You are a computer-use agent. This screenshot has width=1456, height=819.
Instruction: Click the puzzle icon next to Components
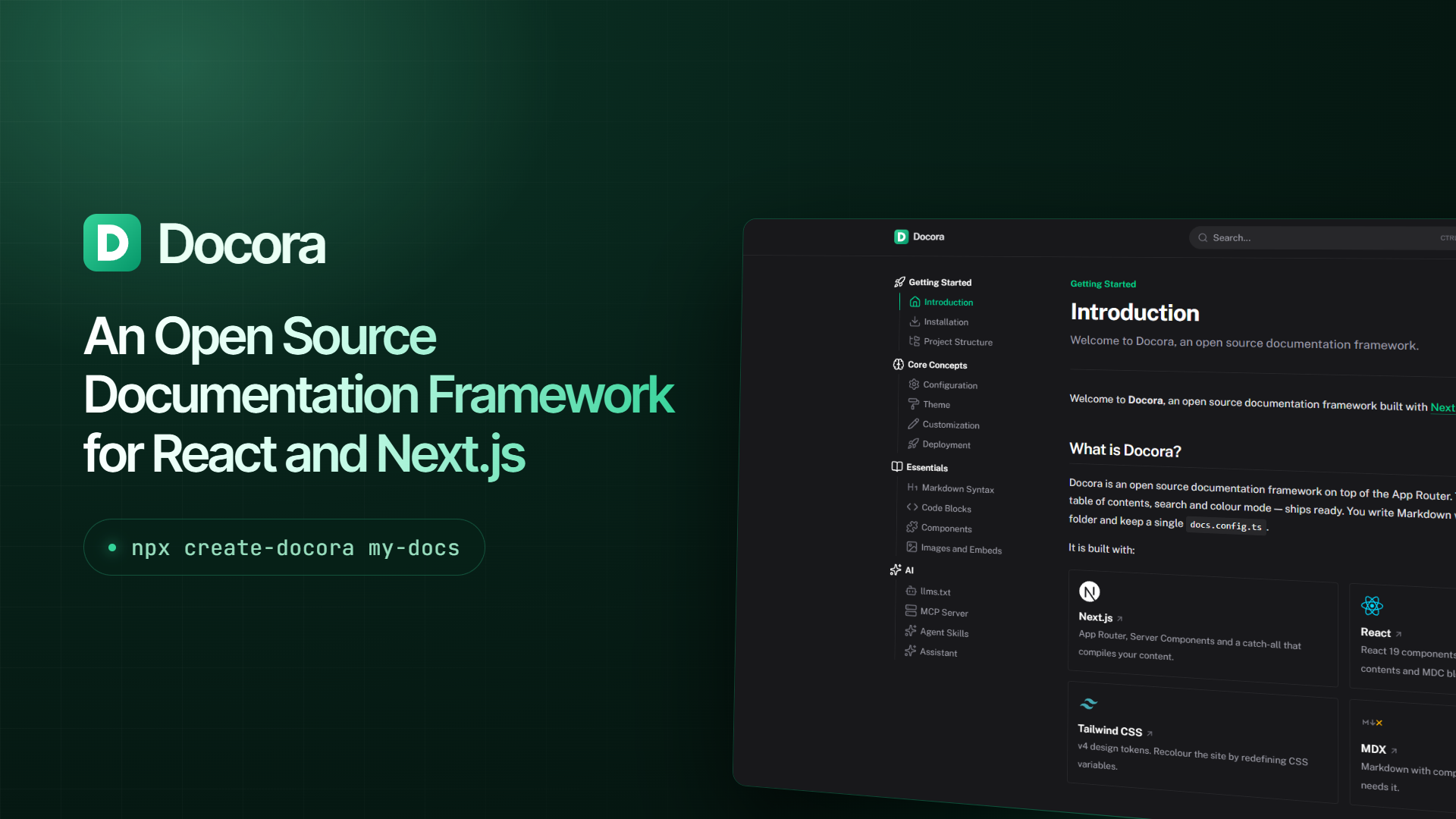pyautogui.click(x=912, y=527)
